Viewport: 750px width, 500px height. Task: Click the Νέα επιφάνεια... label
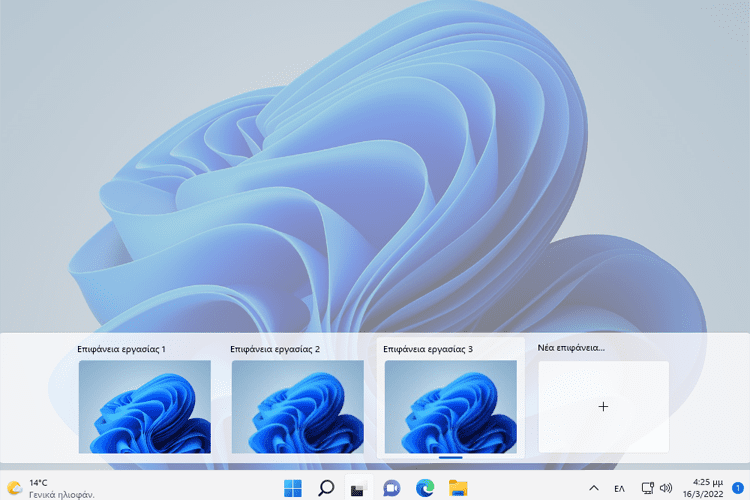(571, 348)
